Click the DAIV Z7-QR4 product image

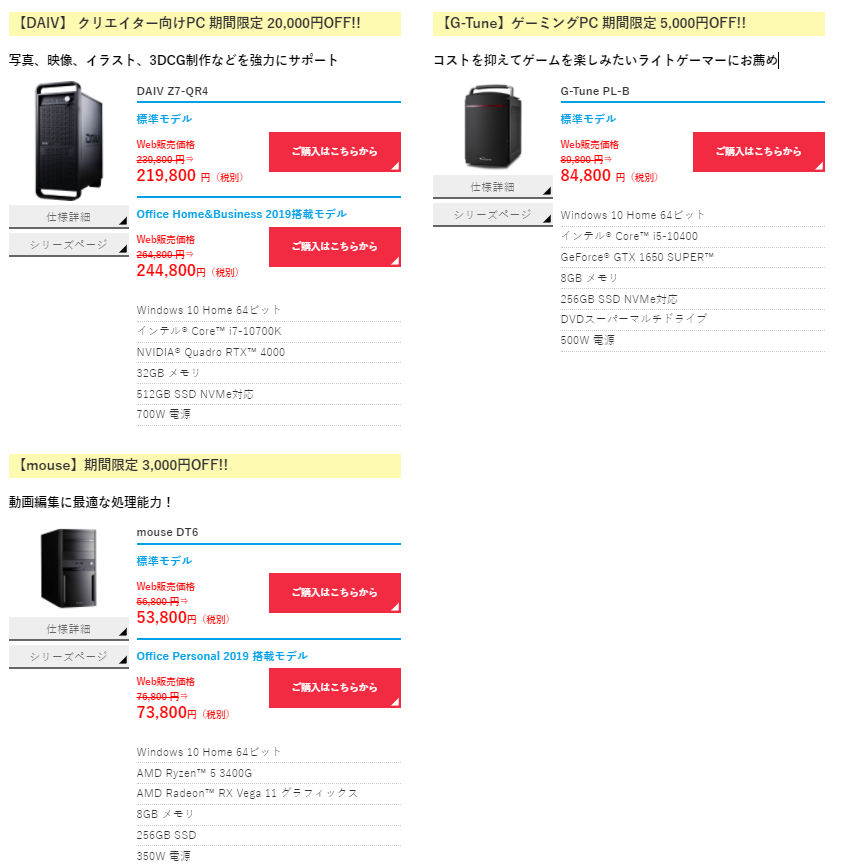[x=69, y=141]
